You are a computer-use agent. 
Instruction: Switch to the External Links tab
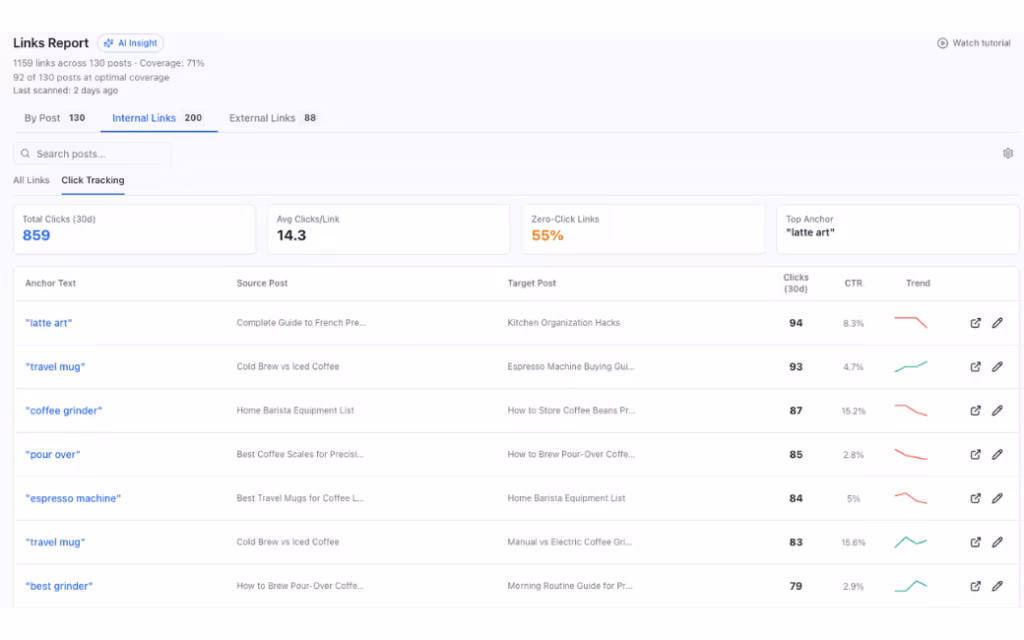pos(272,118)
